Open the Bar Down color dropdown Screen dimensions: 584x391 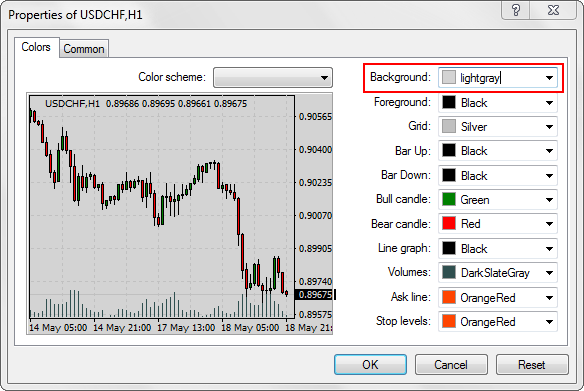498,175
